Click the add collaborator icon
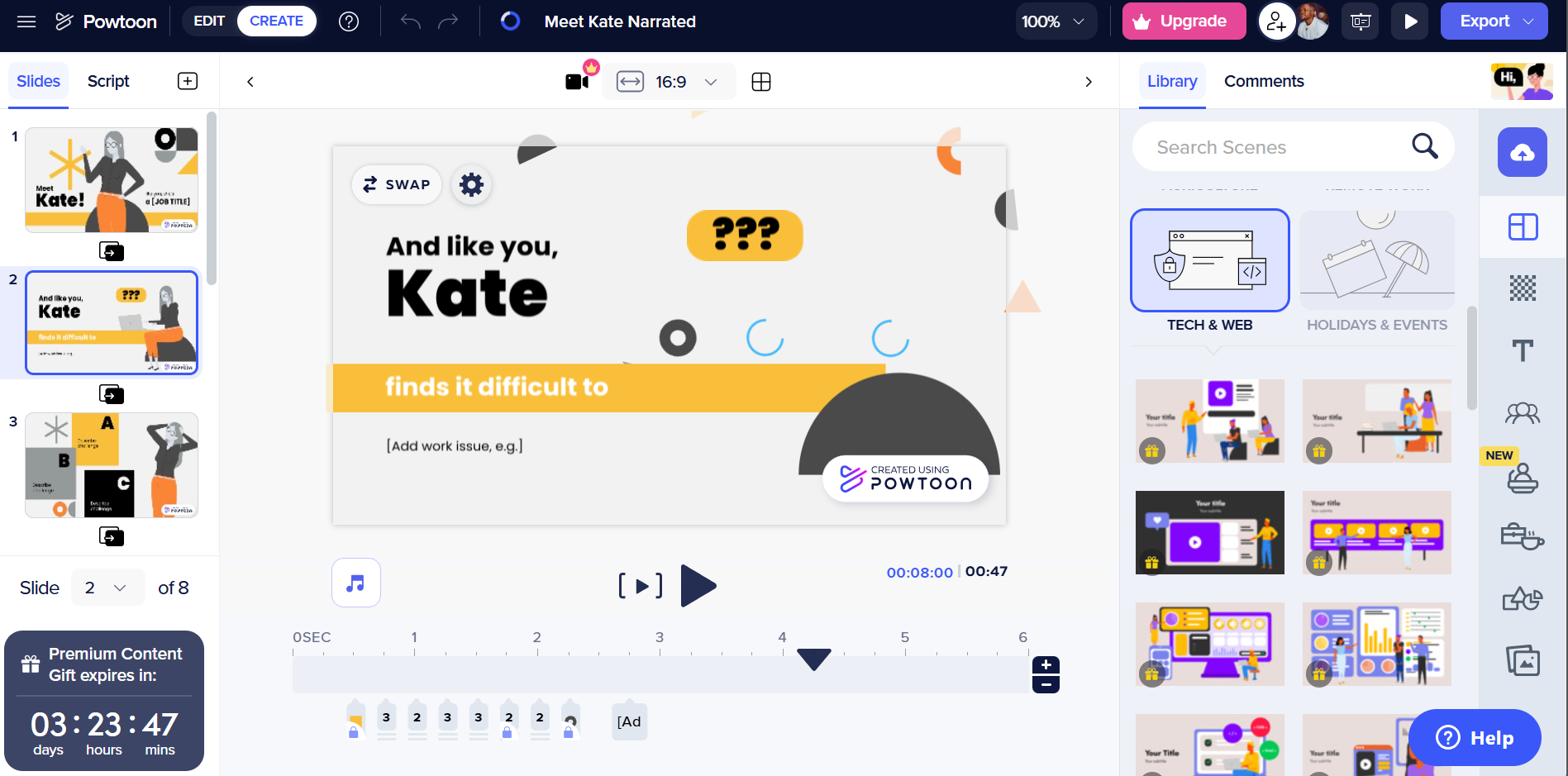 [x=1276, y=21]
